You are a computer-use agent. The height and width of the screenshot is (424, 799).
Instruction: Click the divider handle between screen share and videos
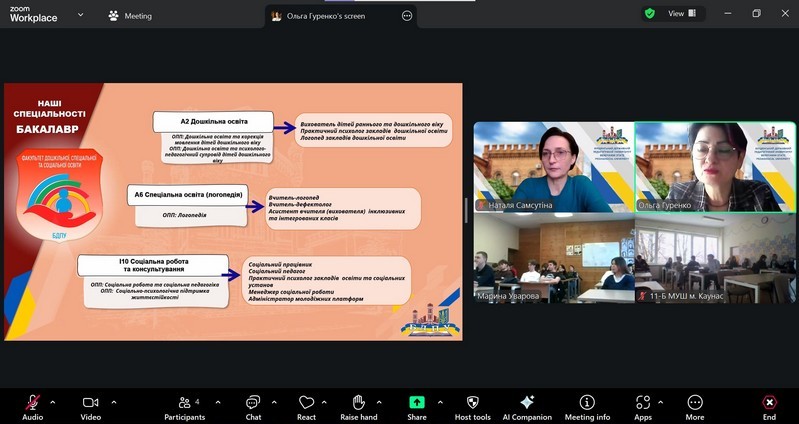coord(467,211)
